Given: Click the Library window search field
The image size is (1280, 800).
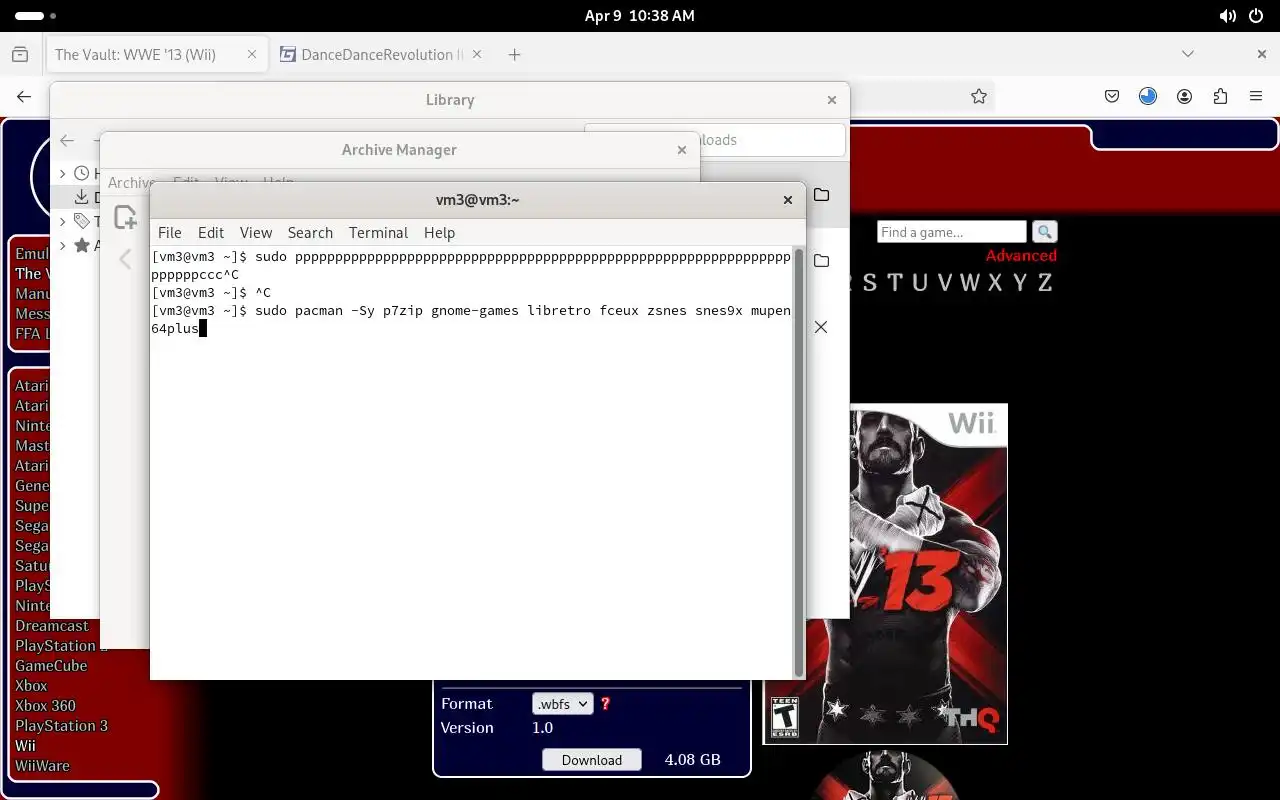Looking at the screenshot, I should click(x=715, y=140).
